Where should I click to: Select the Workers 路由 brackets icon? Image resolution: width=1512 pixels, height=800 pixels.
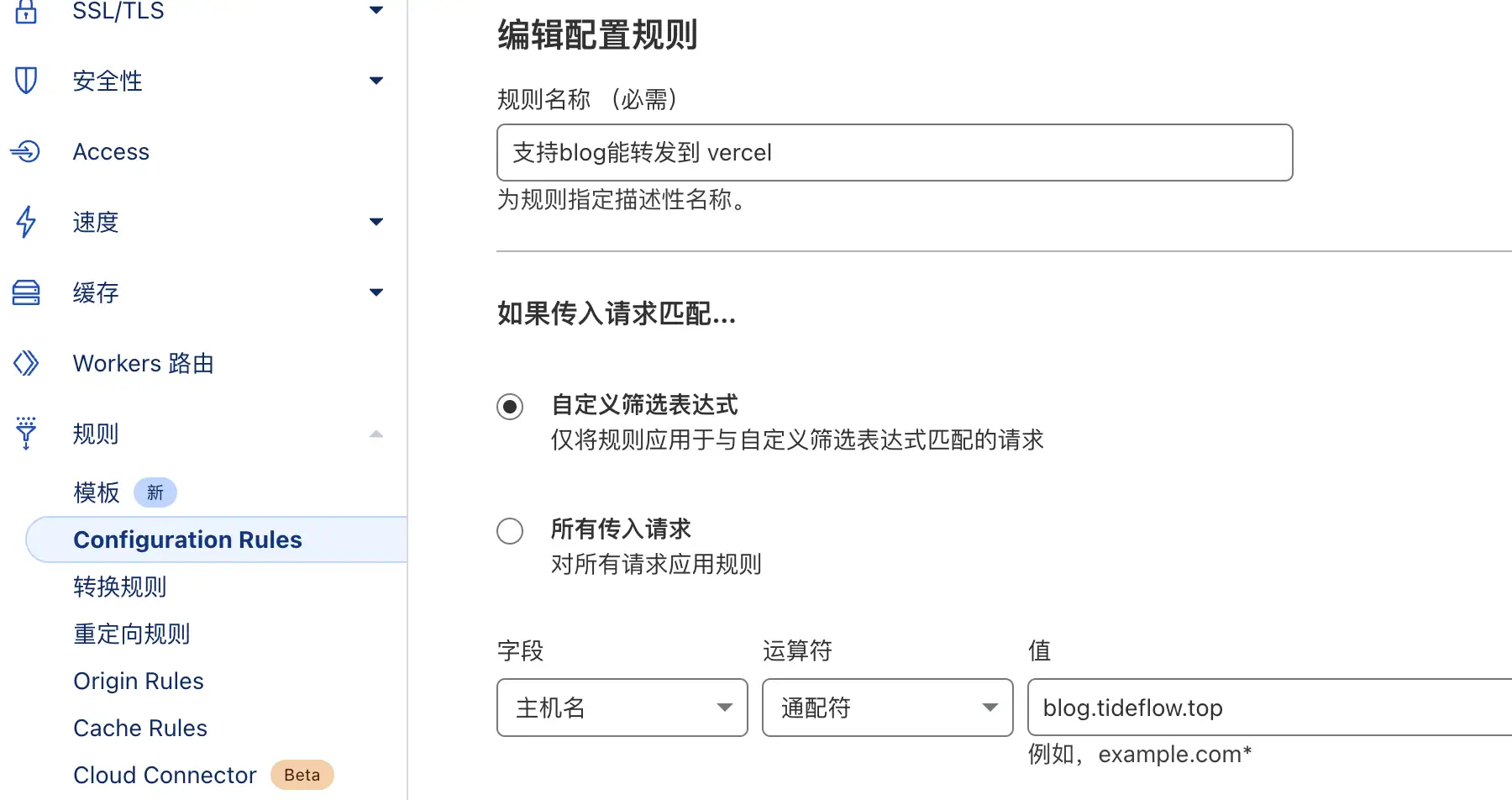click(x=26, y=363)
